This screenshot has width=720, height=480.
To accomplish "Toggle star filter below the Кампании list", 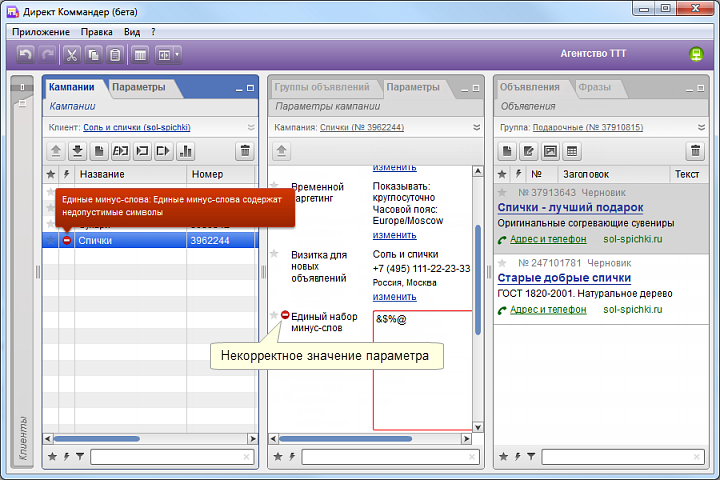I will point(52,456).
